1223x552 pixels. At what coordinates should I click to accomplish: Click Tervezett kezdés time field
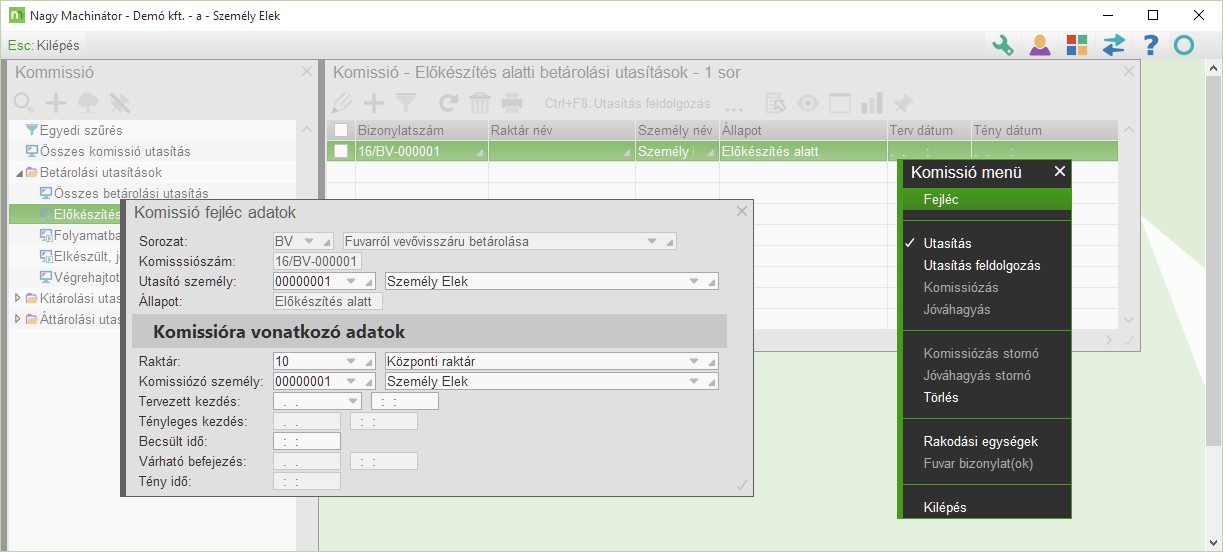405,401
